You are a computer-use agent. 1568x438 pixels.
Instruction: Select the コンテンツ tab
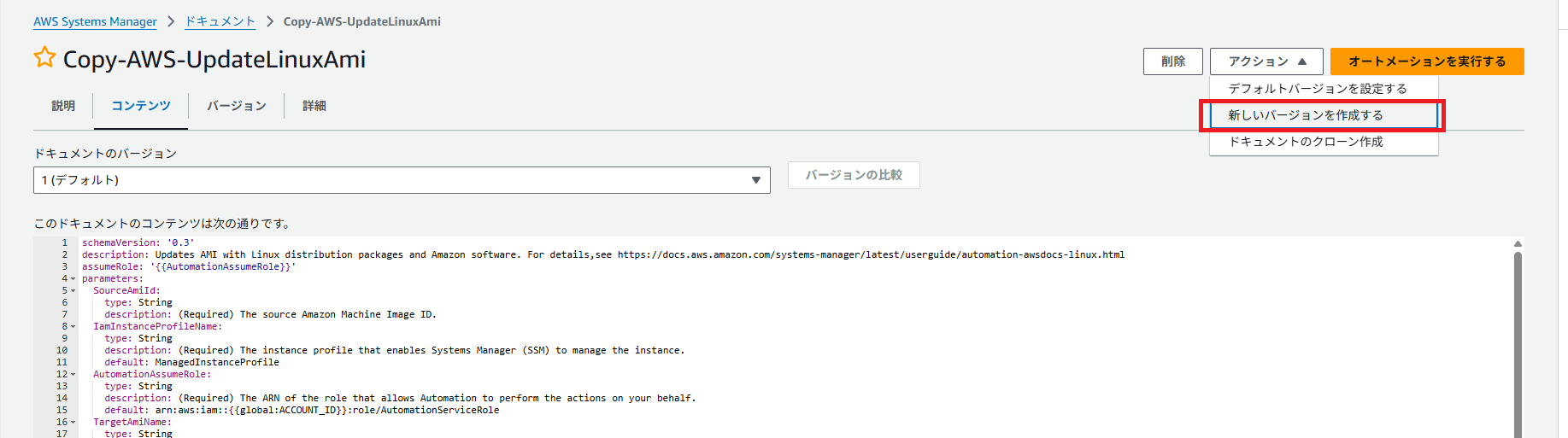[141, 106]
